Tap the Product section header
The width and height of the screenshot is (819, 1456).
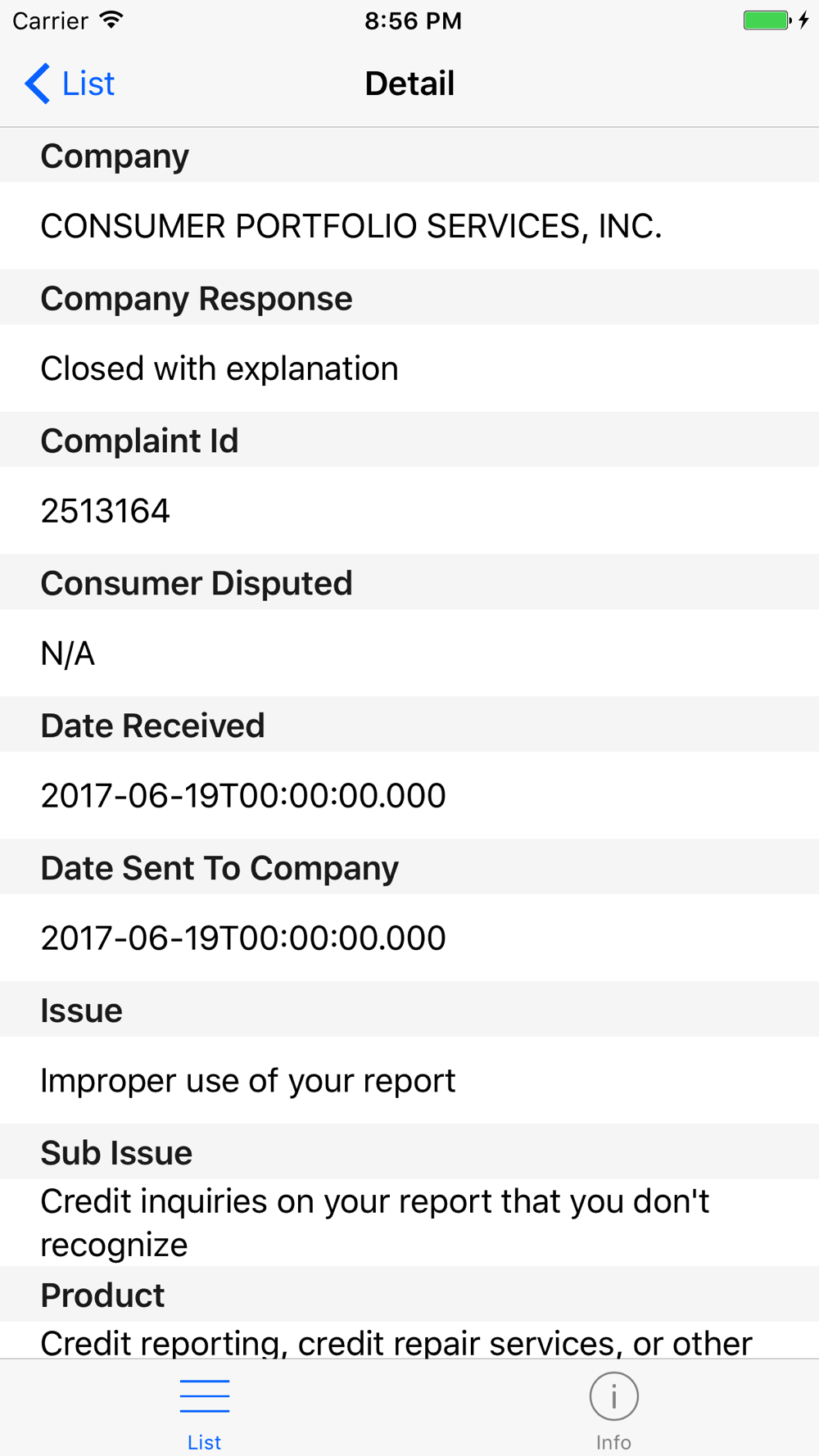point(409,1295)
